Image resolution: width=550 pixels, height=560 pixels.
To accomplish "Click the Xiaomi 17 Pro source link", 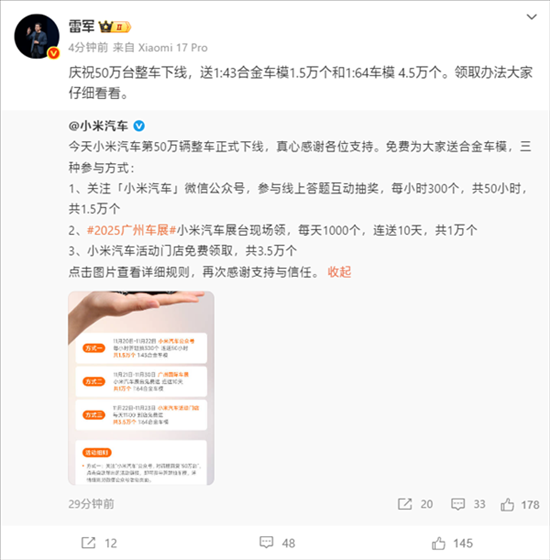I will point(173,48).
